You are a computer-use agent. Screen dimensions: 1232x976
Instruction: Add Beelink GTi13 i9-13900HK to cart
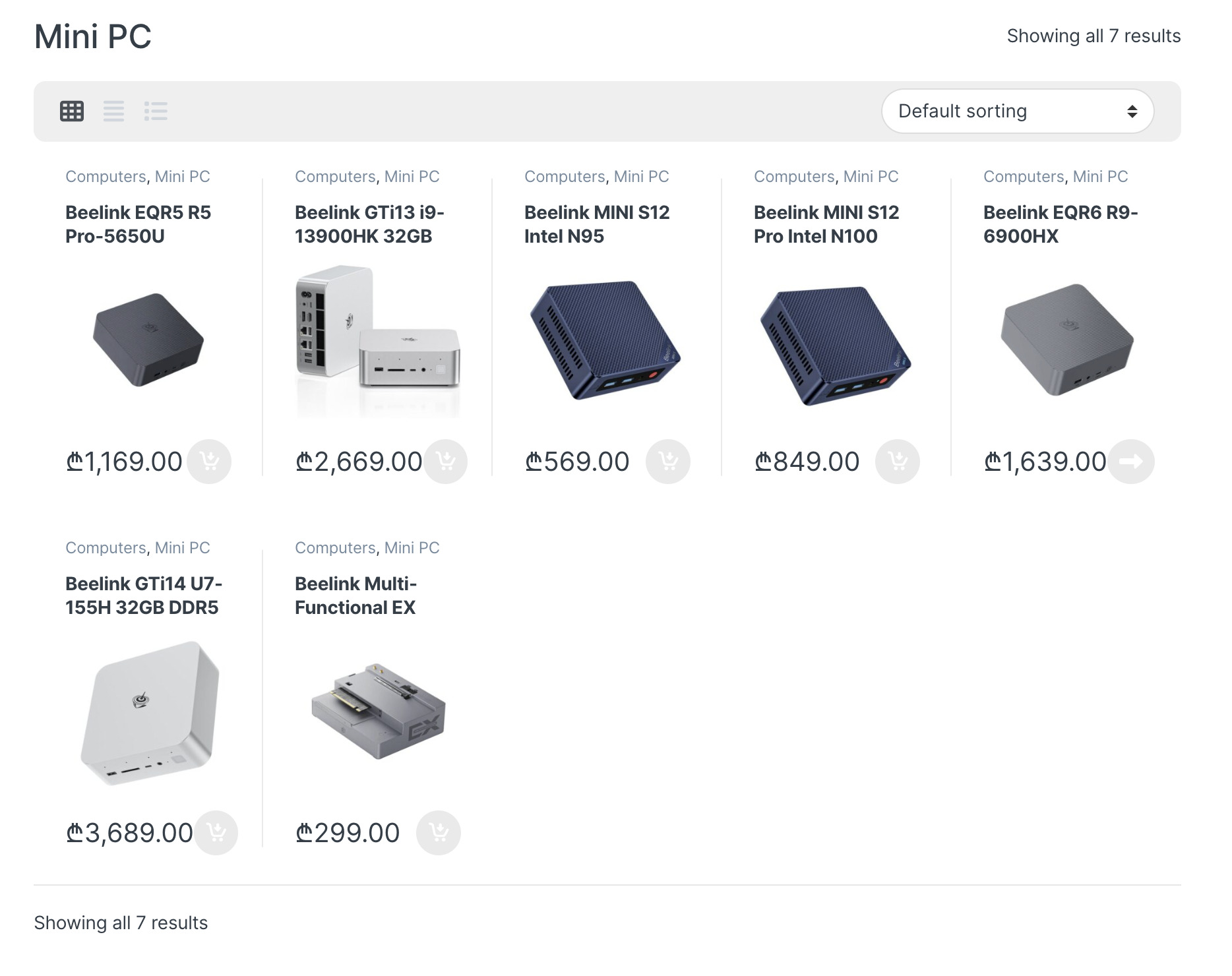click(445, 462)
